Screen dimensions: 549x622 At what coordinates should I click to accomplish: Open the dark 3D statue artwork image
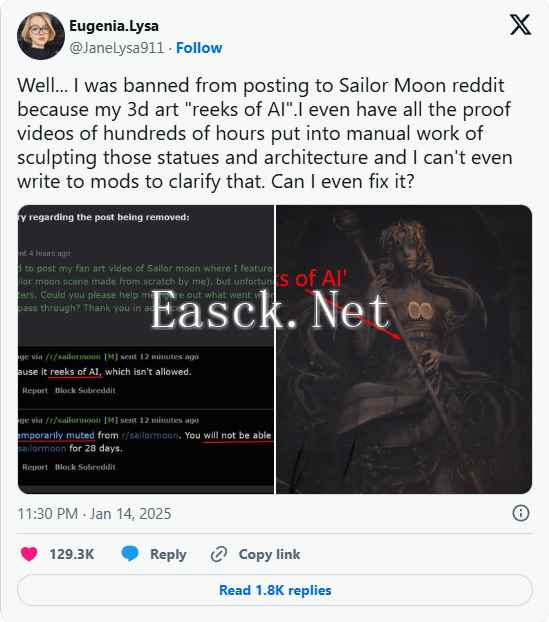pos(404,349)
